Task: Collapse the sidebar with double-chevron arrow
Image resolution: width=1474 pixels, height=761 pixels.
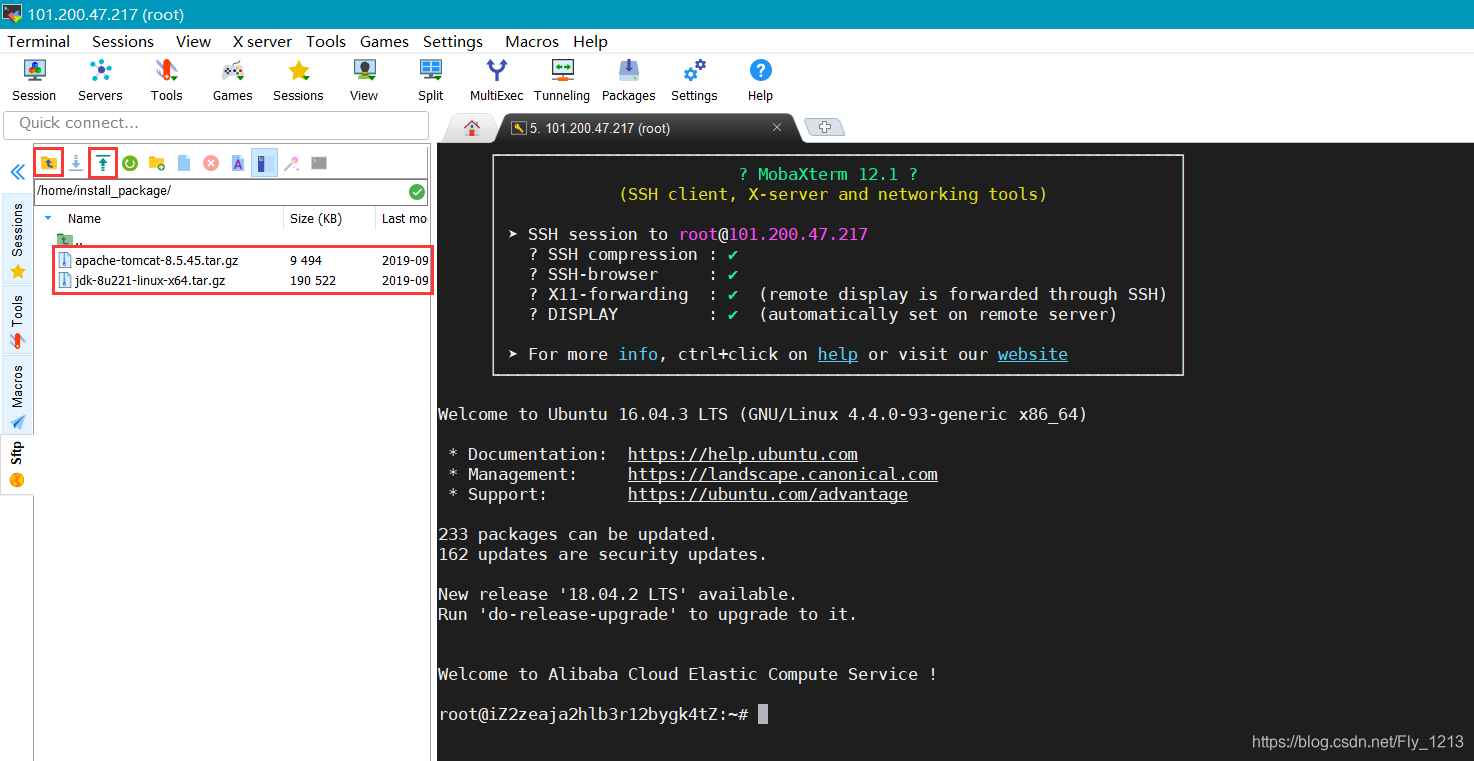Action: 17,172
